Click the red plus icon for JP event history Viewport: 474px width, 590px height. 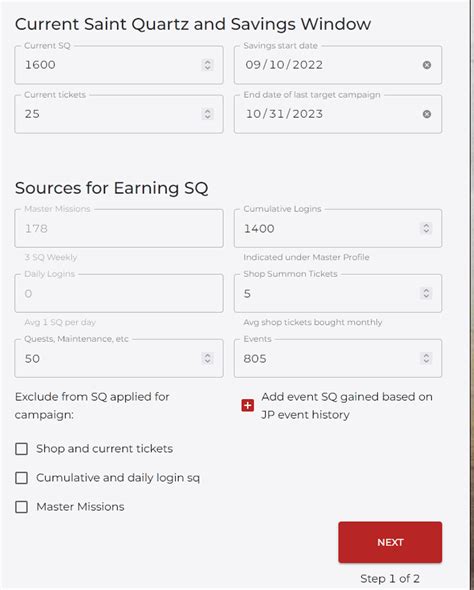click(x=248, y=406)
